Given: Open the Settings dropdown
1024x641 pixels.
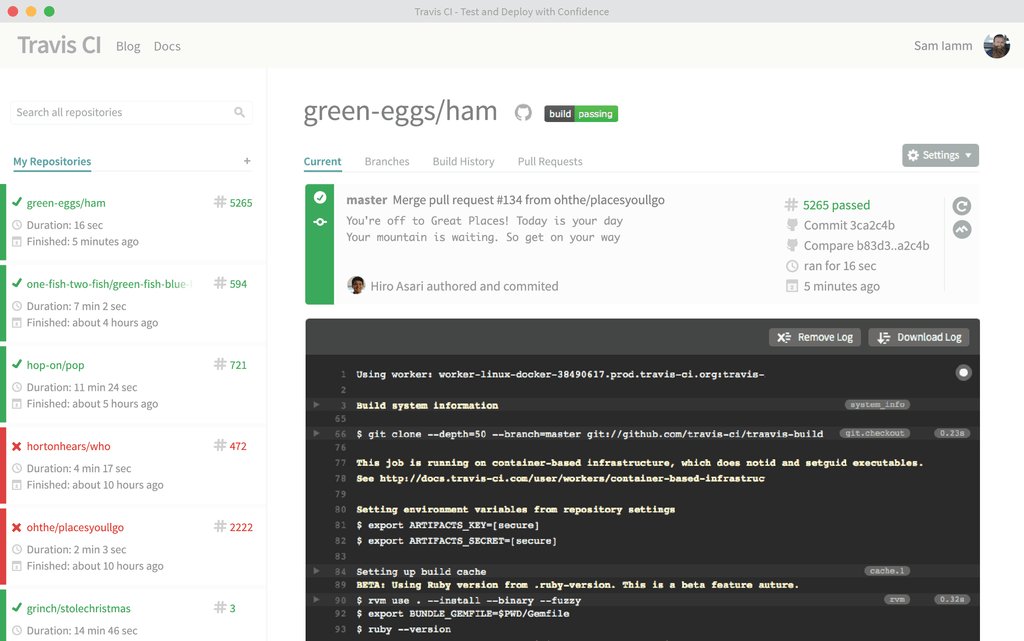Looking at the screenshot, I should (x=940, y=155).
